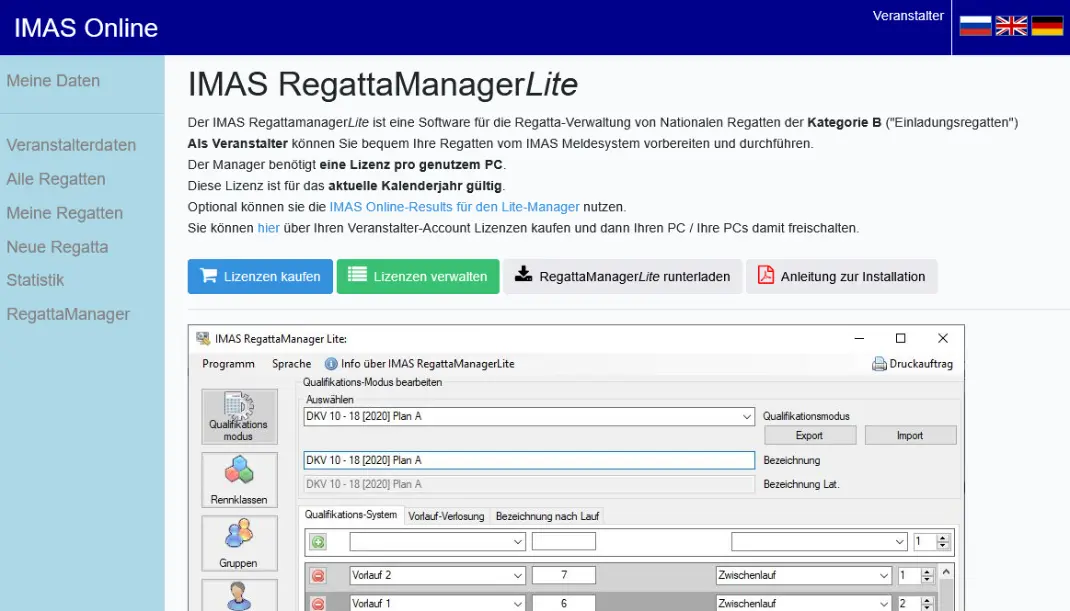The image size is (1070, 611).
Task: Open the Rennklassen tool
Action: pos(239,480)
